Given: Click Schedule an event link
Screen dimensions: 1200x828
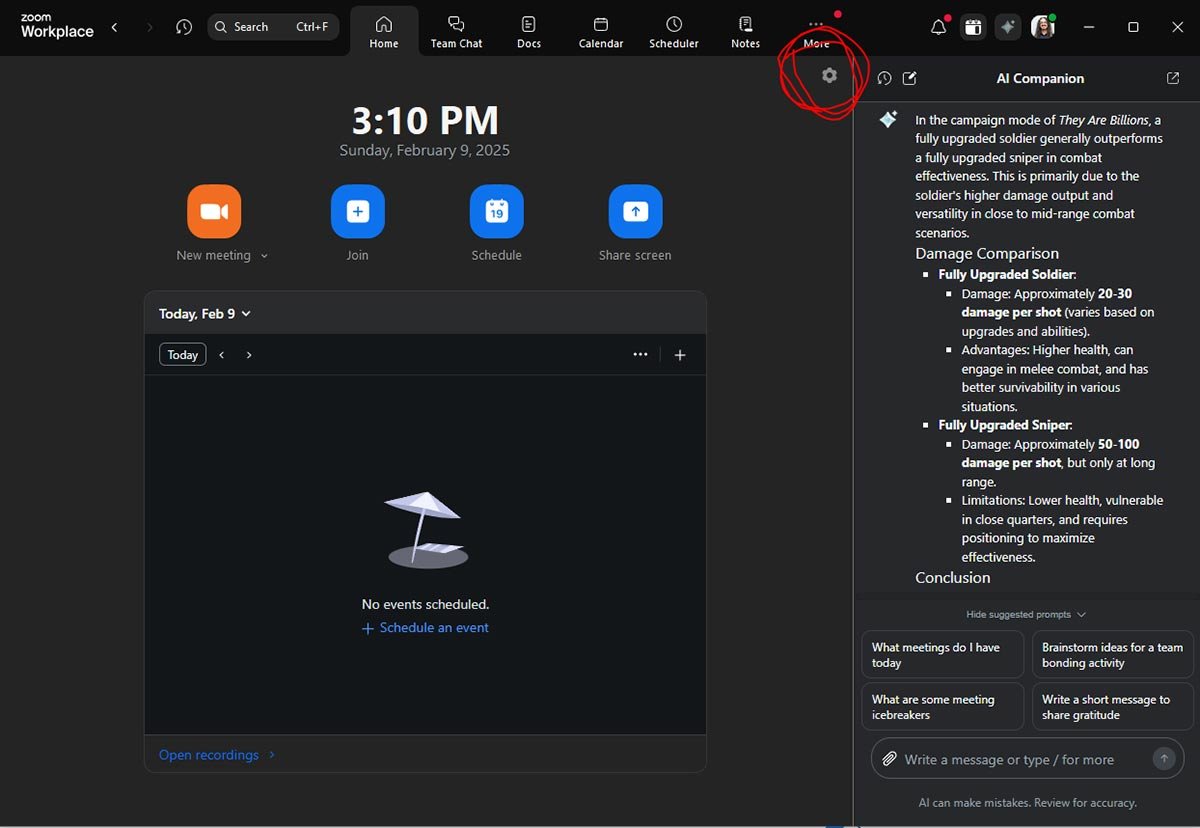Looking at the screenshot, I should tap(425, 628).
